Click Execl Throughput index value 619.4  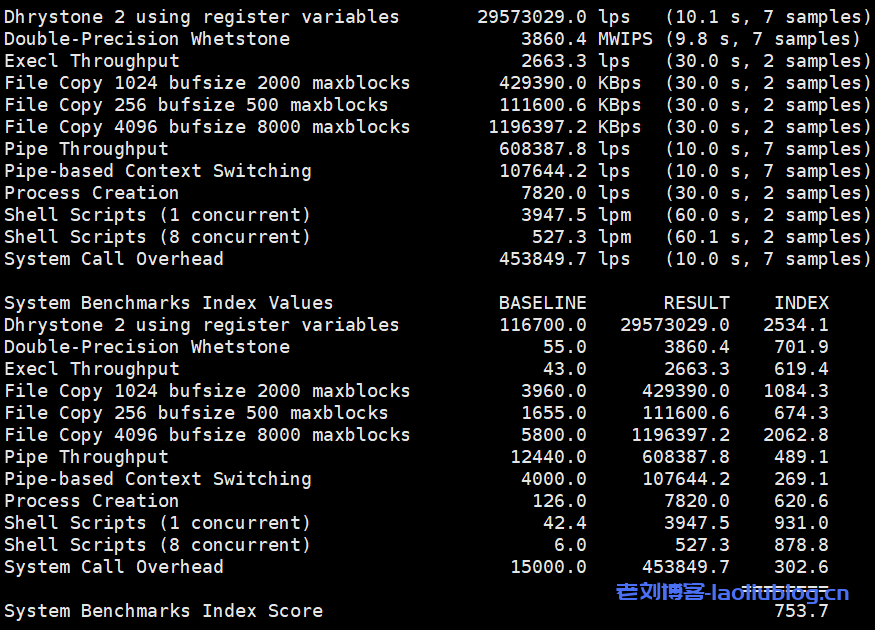[801, 369]
